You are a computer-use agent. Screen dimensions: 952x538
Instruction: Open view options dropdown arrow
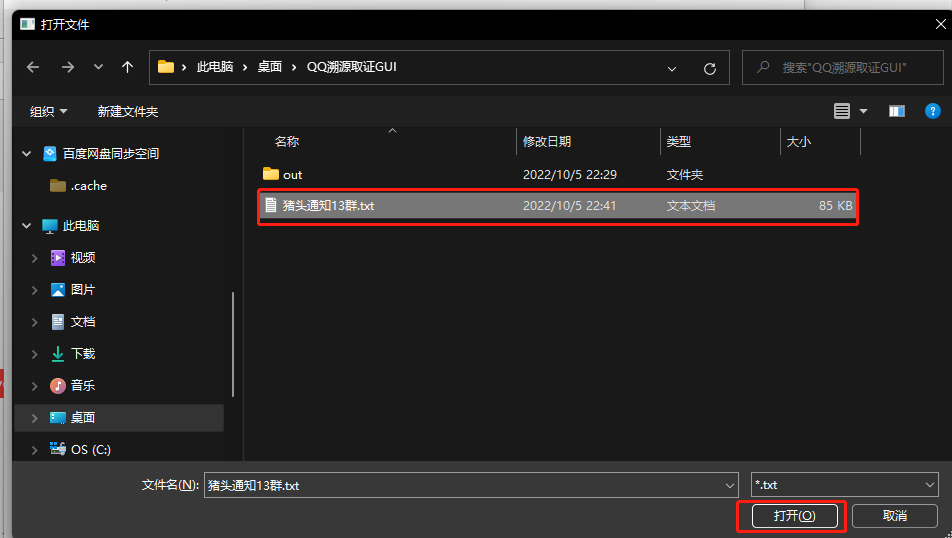863,112
